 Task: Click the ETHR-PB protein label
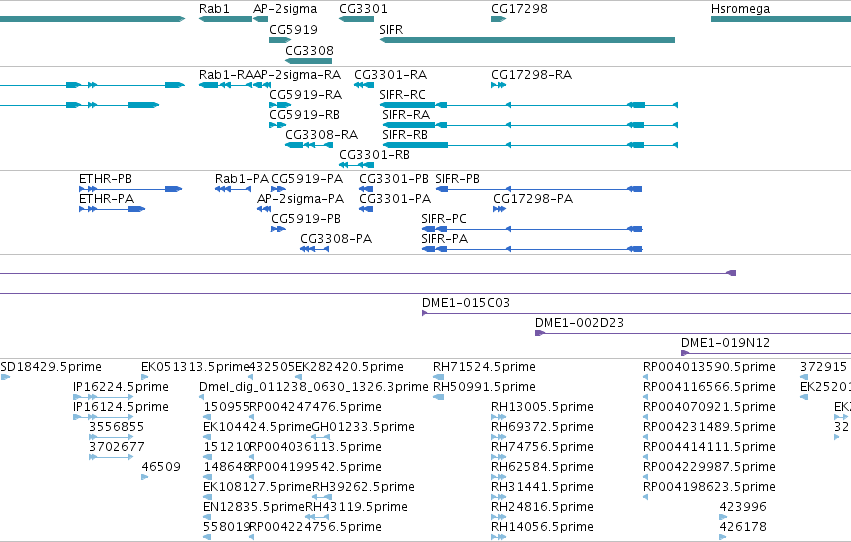105,179
